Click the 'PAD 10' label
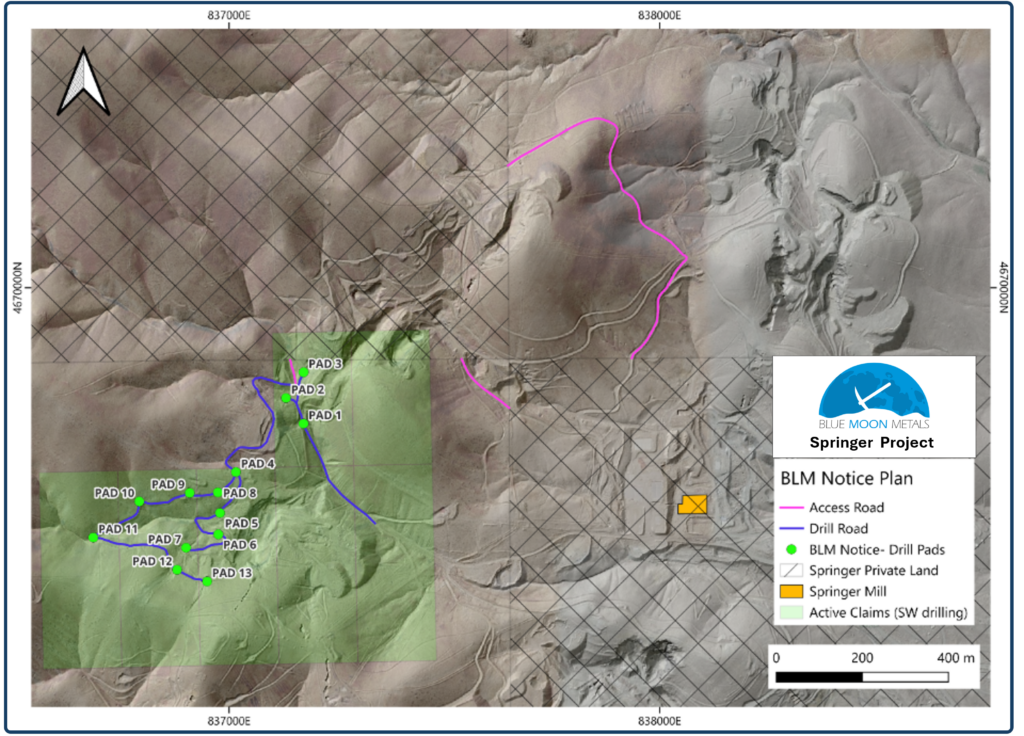The image size is (1024, 736). pyautogui.click(x=114, y=493)
